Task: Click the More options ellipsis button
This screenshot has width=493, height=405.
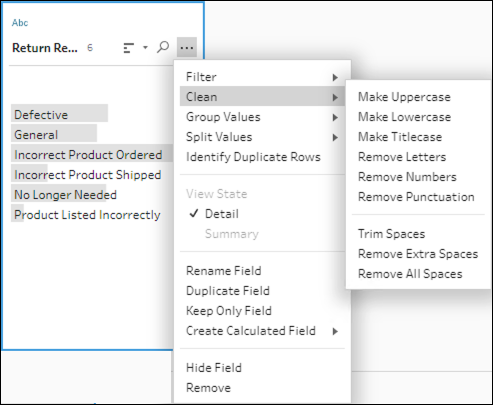Action: 187,48
